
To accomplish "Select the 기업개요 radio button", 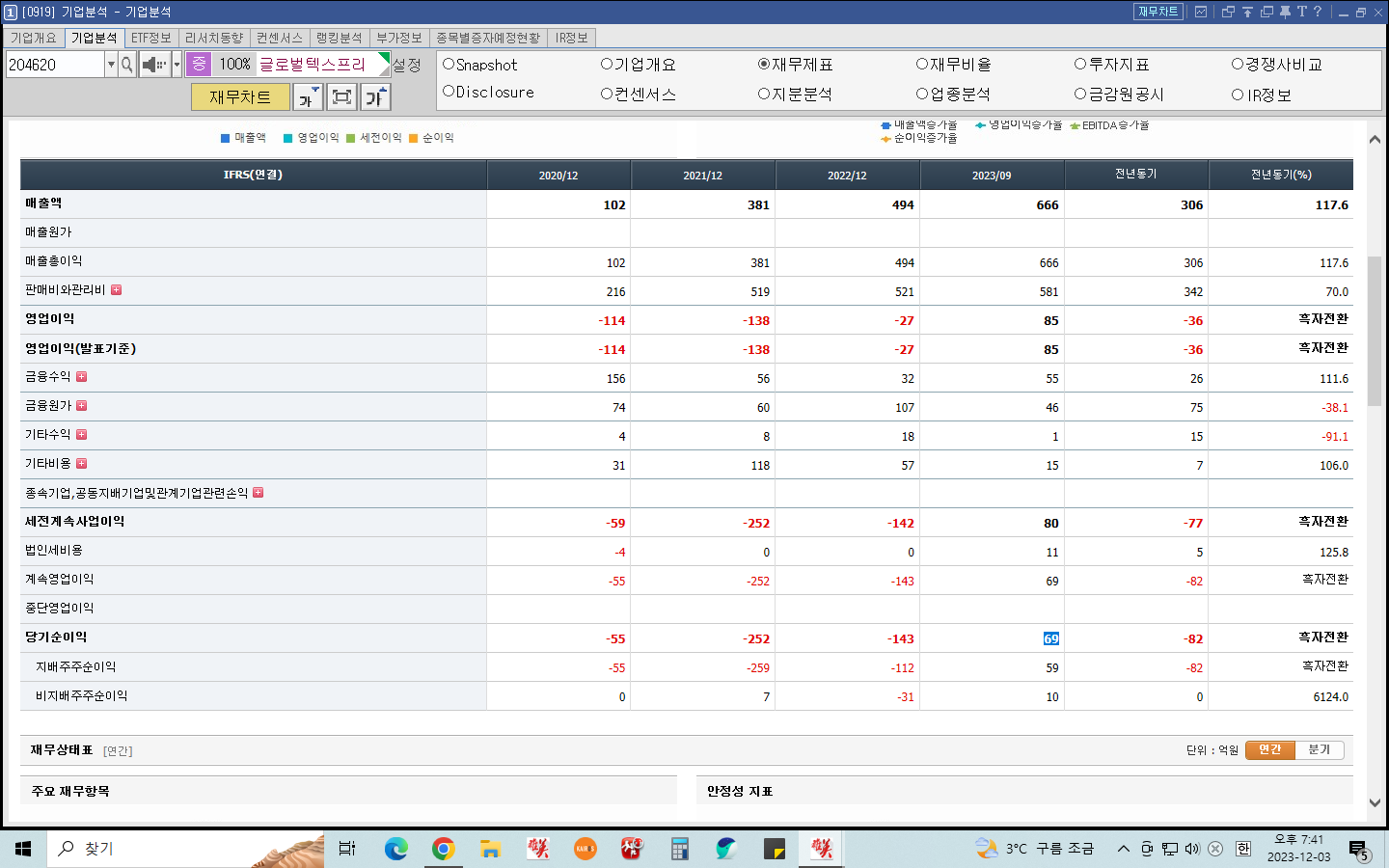I will coord(607,64).
